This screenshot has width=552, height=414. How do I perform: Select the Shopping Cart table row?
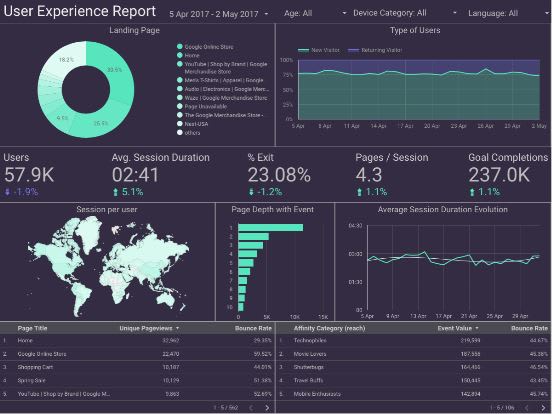(x=137, y=367)
